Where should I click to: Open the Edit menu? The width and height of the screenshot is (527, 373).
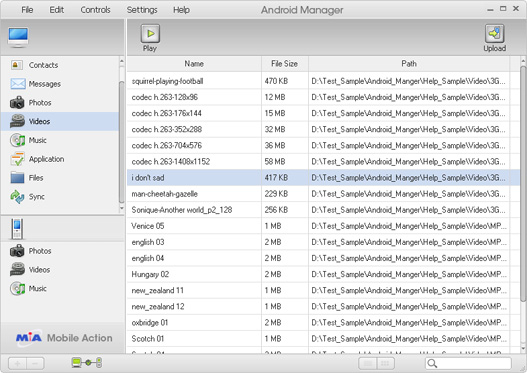56,10
